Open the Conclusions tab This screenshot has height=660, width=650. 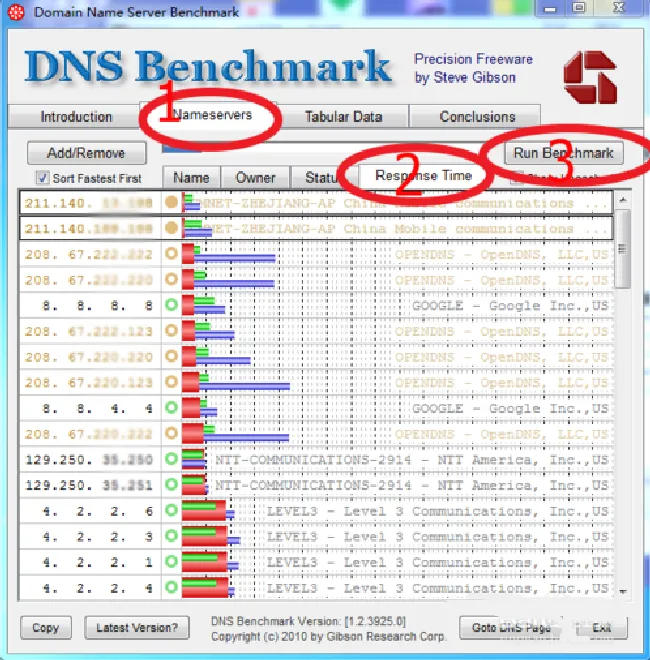coord(477,117)
